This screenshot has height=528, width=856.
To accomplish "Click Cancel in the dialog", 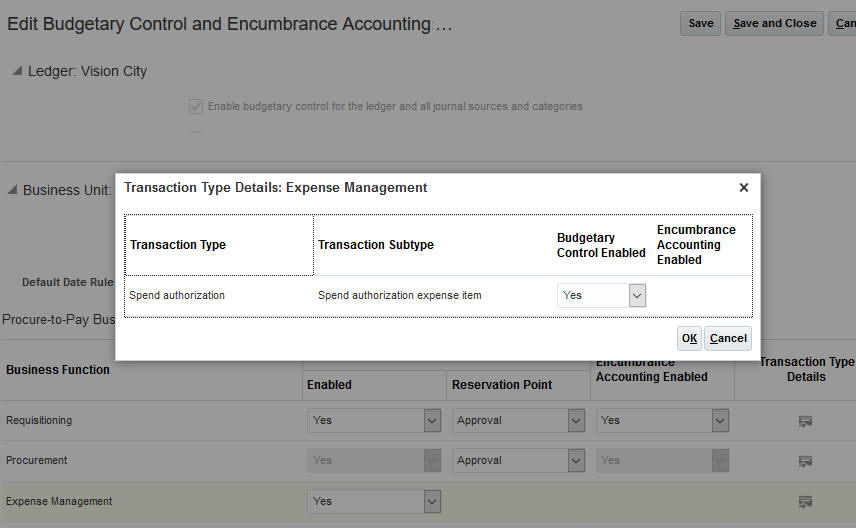I will click(728, 338).
